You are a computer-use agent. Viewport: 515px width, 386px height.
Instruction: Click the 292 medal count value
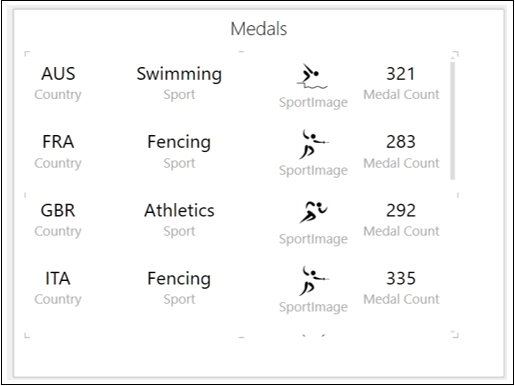(x=401, y=210)
